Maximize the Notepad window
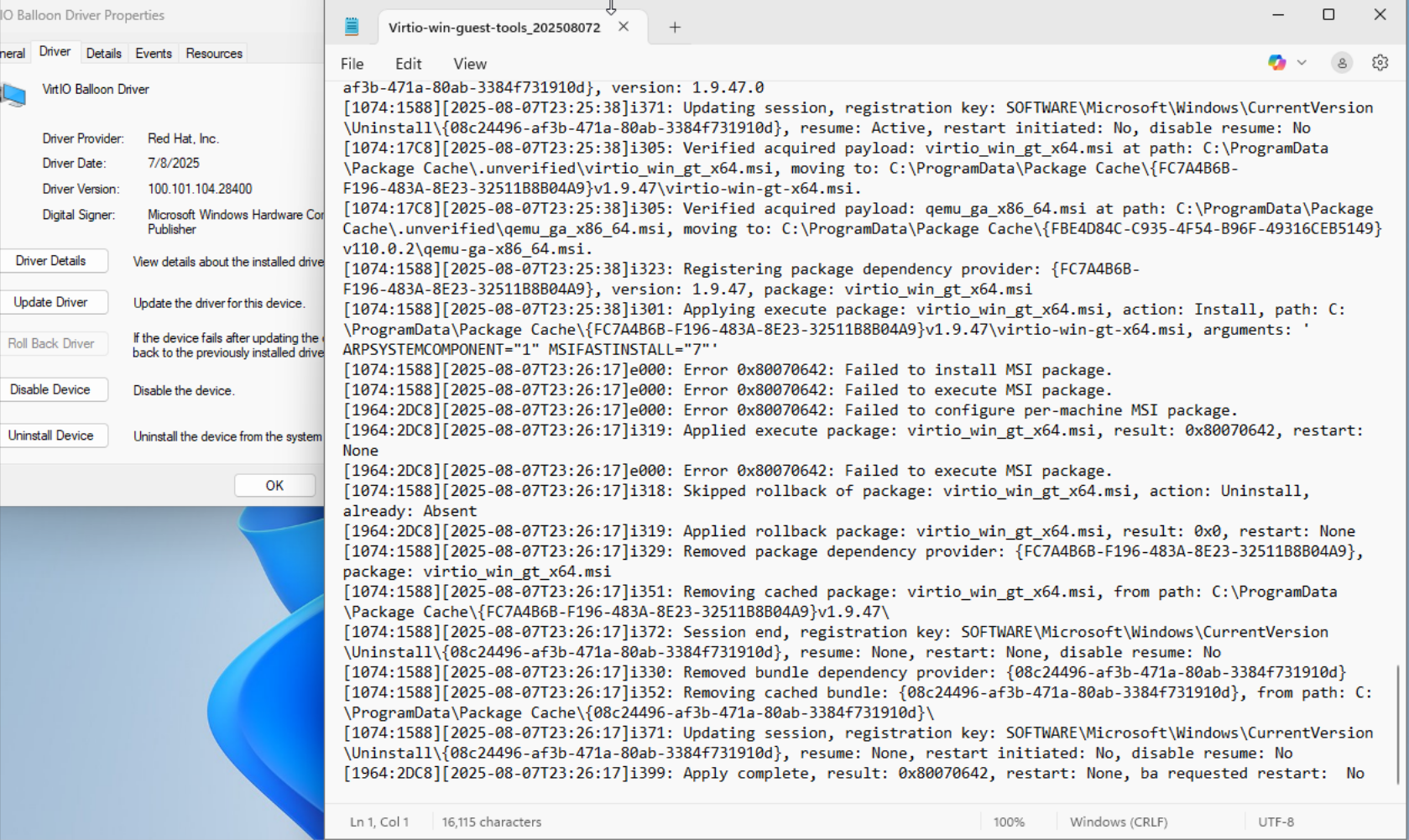Screen dimensions: 1409x840 pyautogui.click(x=1328, y=15)
